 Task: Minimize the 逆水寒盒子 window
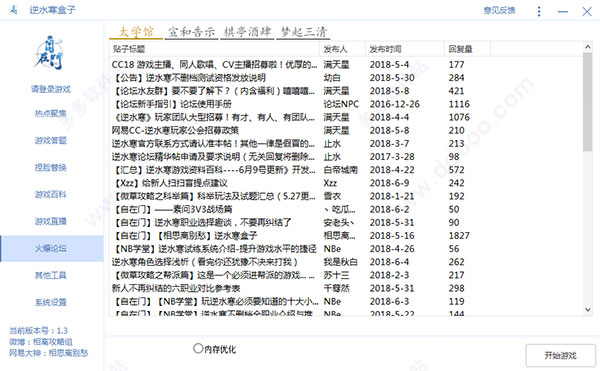pyautogui.click(x=562, y=12)
